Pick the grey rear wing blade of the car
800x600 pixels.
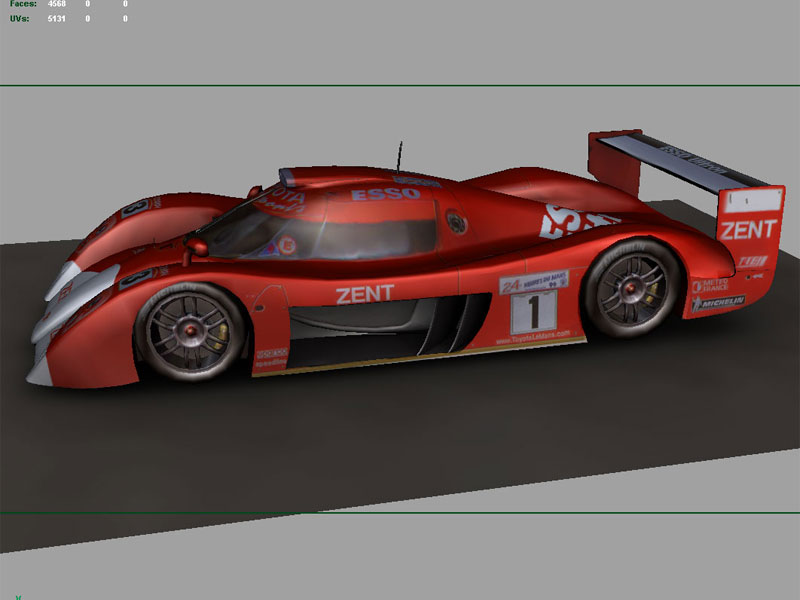click(x=683, y=161)
